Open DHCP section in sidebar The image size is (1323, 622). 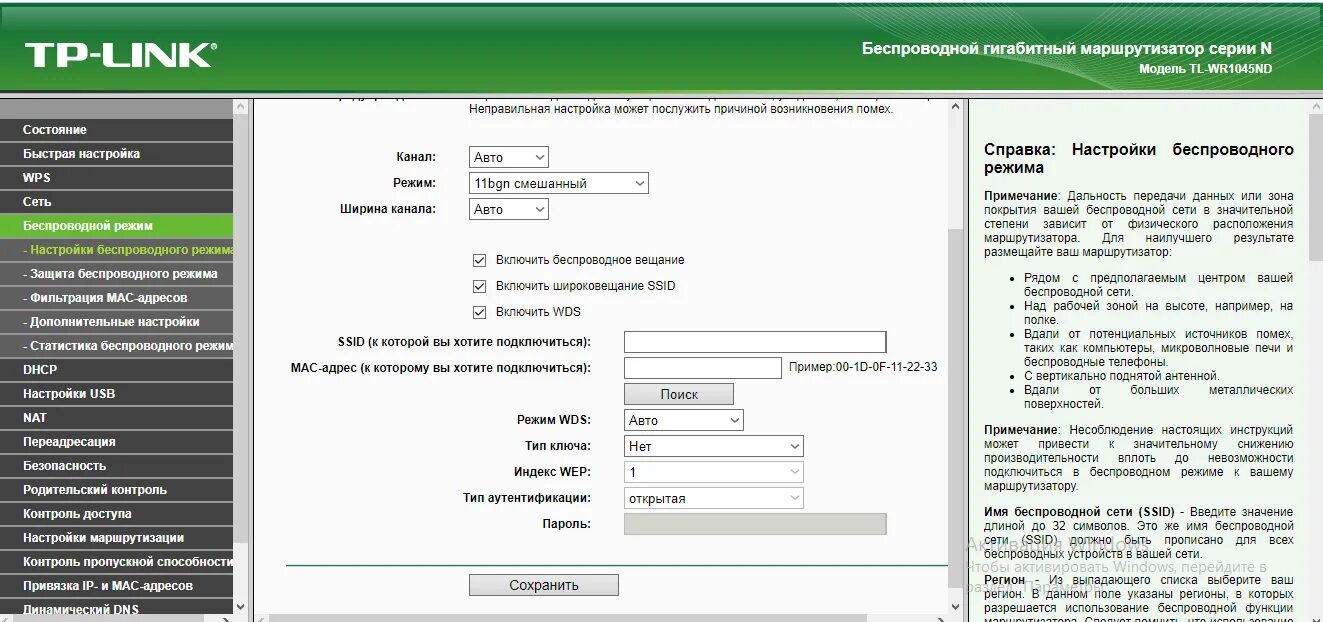coord(116,370)
